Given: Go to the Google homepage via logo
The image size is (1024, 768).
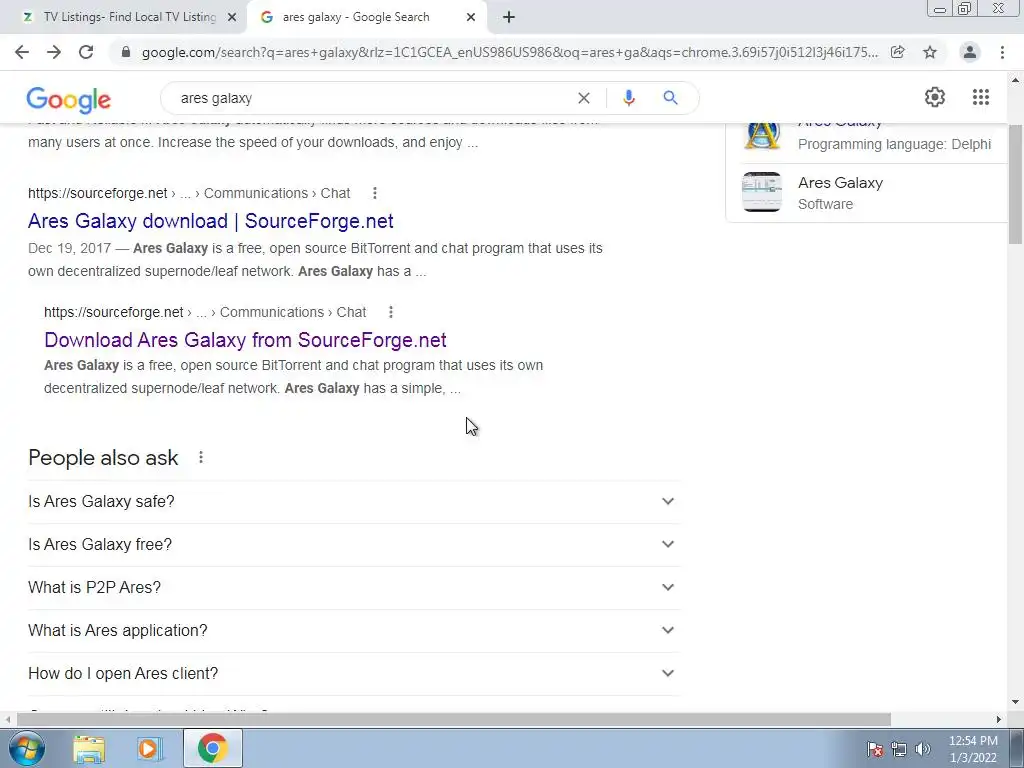Looking at the screenshot, I should (x=69, y=99).
